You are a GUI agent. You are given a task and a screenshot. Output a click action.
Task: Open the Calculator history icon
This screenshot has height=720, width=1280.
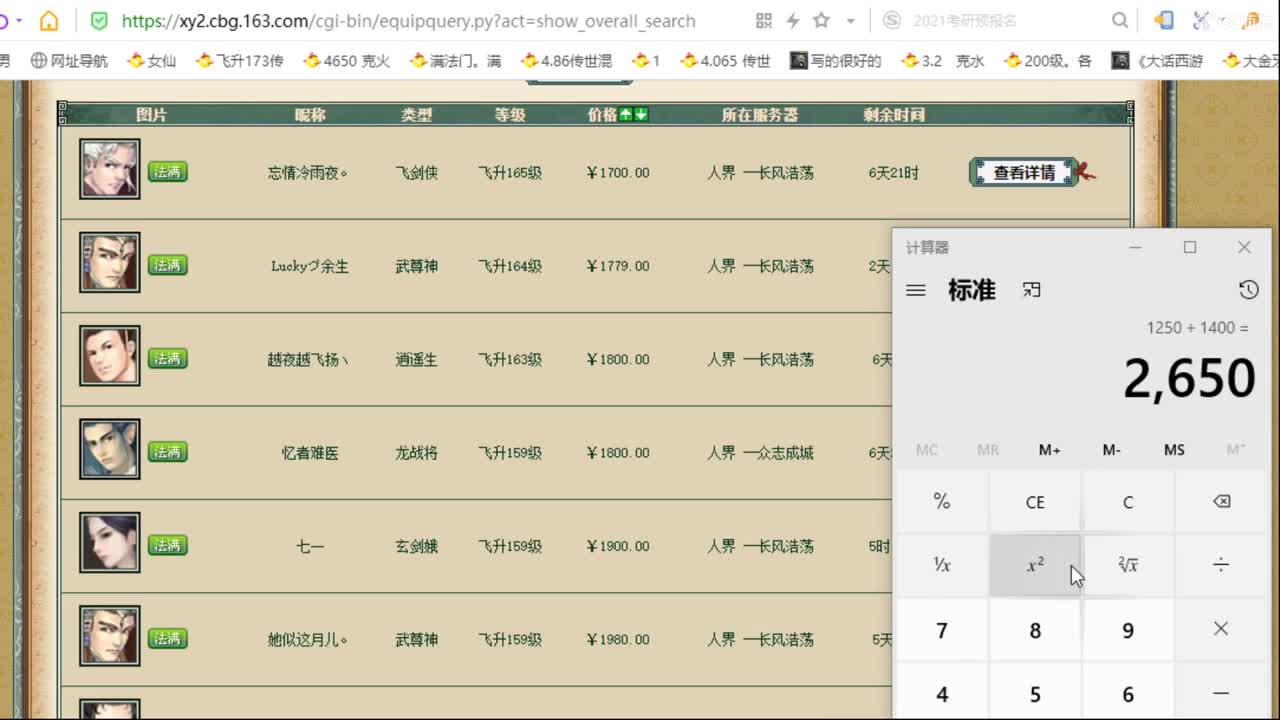[1248, 290]
